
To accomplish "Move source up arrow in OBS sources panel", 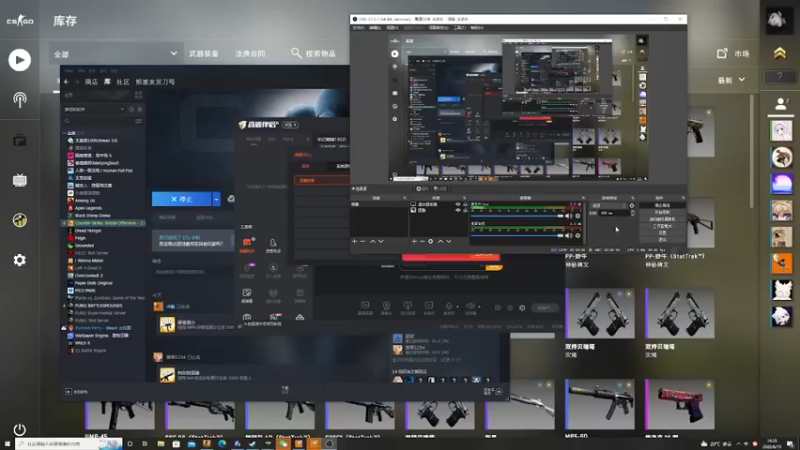I will point(440,241).
